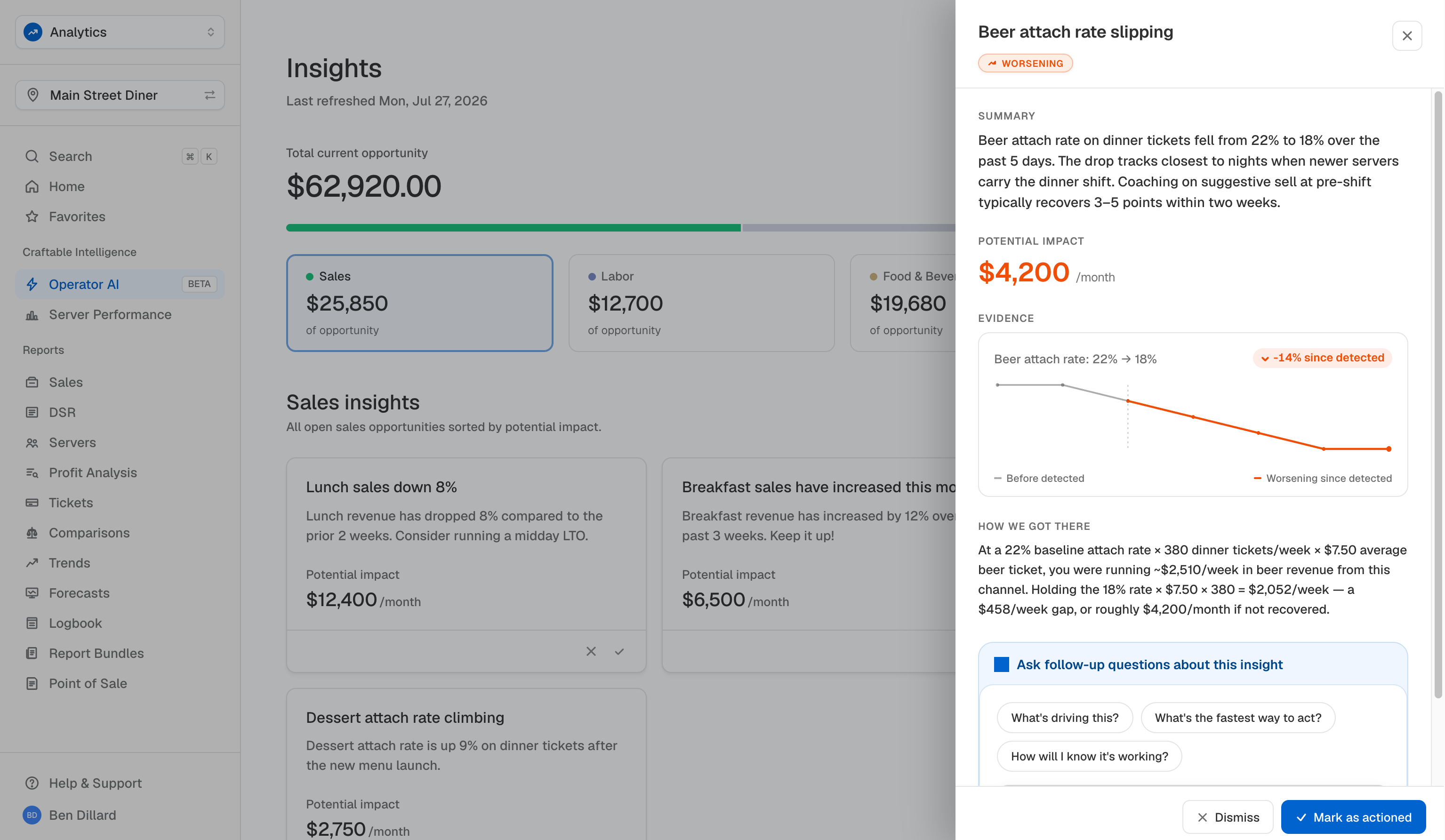Select the Sales opportunity card
The height and width of the screenshot is (840, 1445).
[420, 304]
